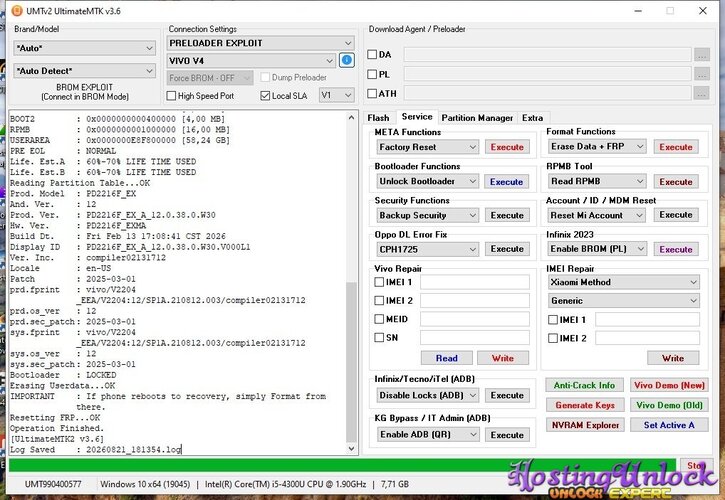The height and width of the screenshot is (500, 725).
Task: Browse for ATH file with the ellipsis button
Action: coord(702,93)
